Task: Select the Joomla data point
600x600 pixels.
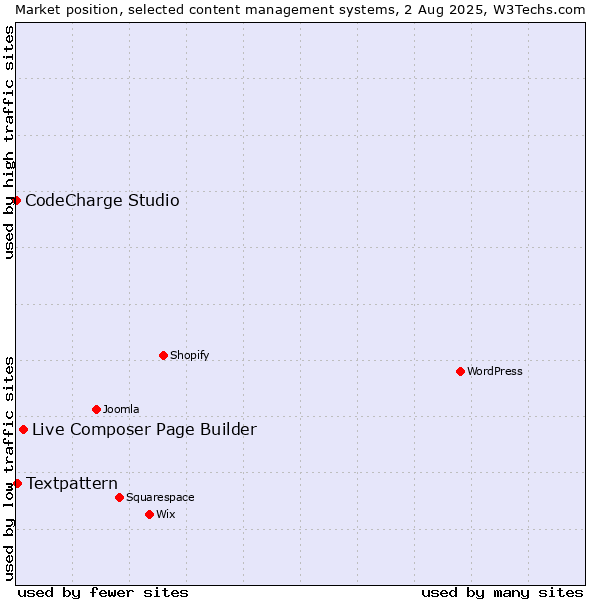Action: 96,409
